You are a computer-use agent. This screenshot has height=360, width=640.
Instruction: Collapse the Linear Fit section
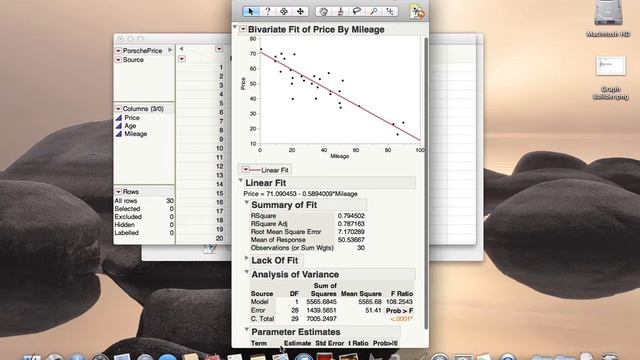click(x=240, y=180)
